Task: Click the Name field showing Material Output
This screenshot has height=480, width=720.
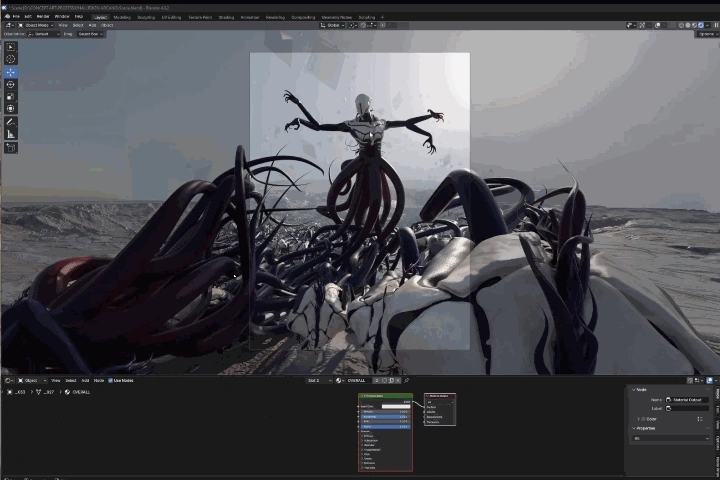Action: point(687,400)
